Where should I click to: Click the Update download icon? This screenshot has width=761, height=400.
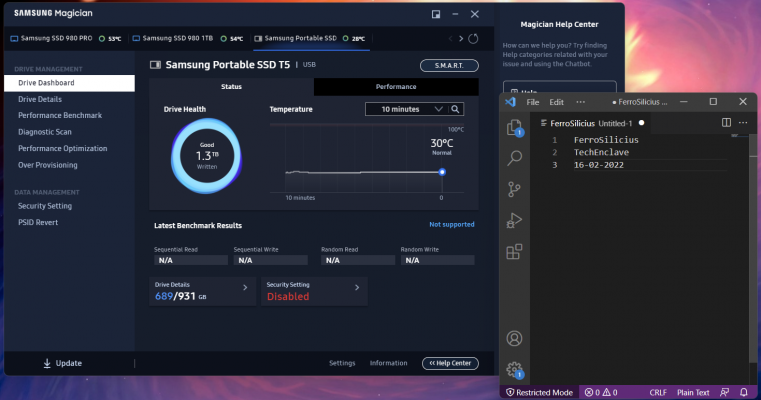pyautogui.click(x=47, y=363)
